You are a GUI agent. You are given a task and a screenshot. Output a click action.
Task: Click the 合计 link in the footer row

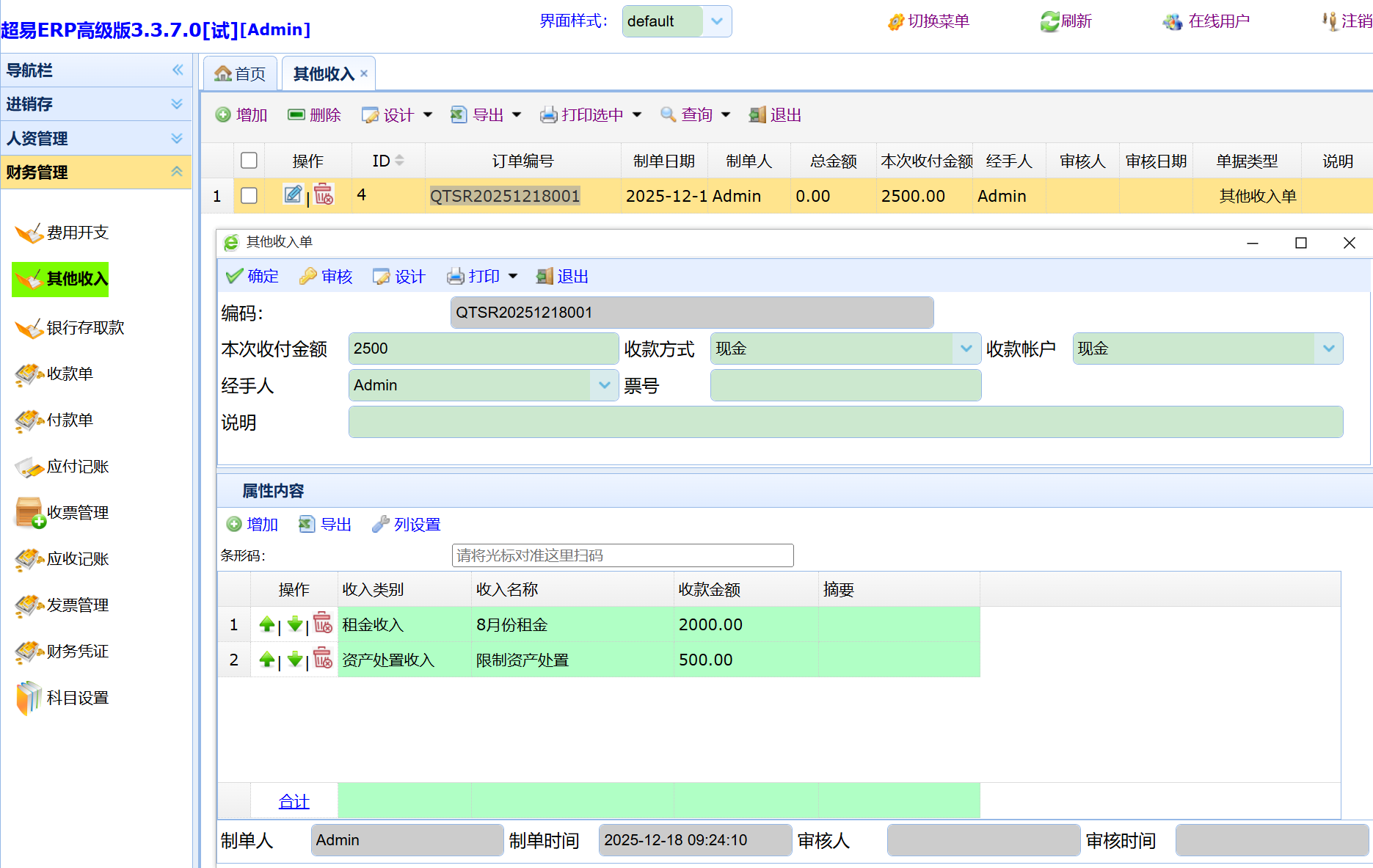tap(294, 801)
